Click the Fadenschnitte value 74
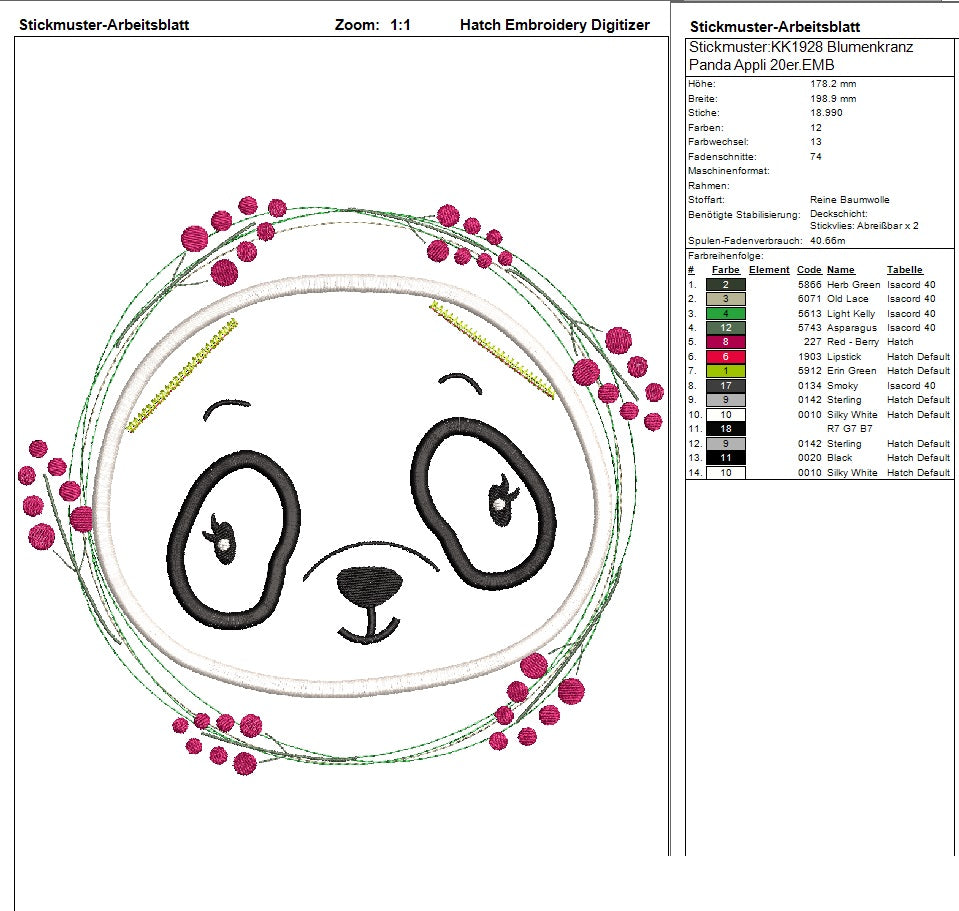Screen dimensions: 959x911 815,157
